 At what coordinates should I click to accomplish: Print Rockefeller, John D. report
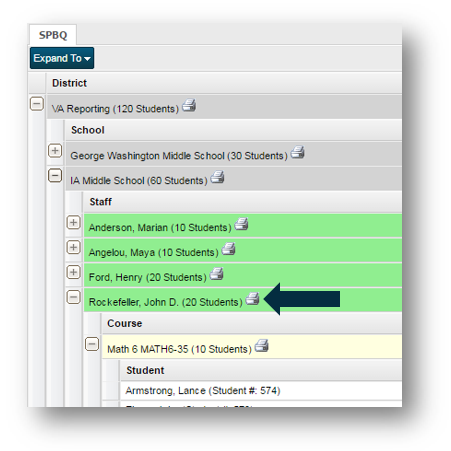point(253,298)
